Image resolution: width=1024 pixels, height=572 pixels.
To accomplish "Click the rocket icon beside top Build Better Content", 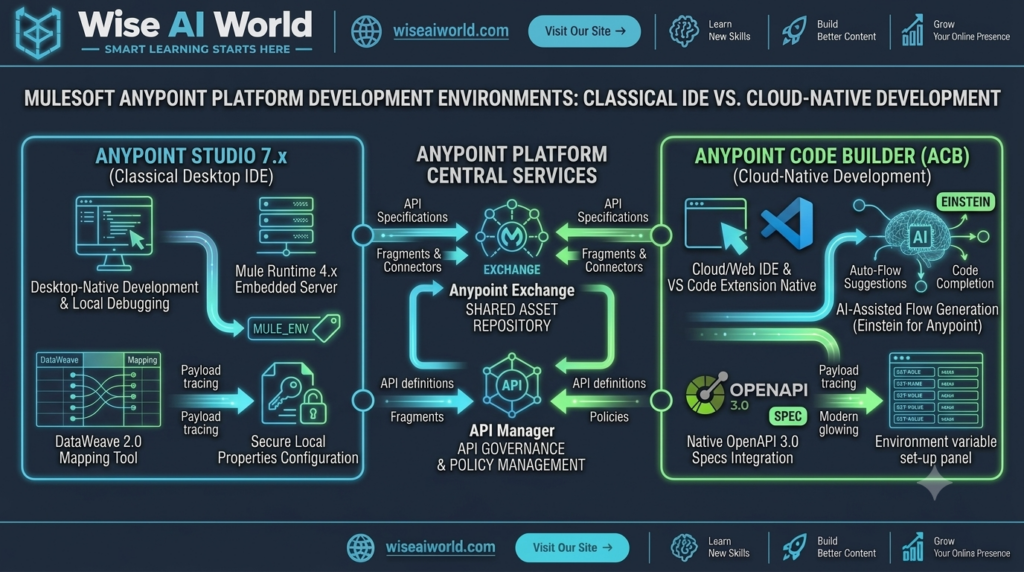I will pyautogui.click(x=793, y=31).
